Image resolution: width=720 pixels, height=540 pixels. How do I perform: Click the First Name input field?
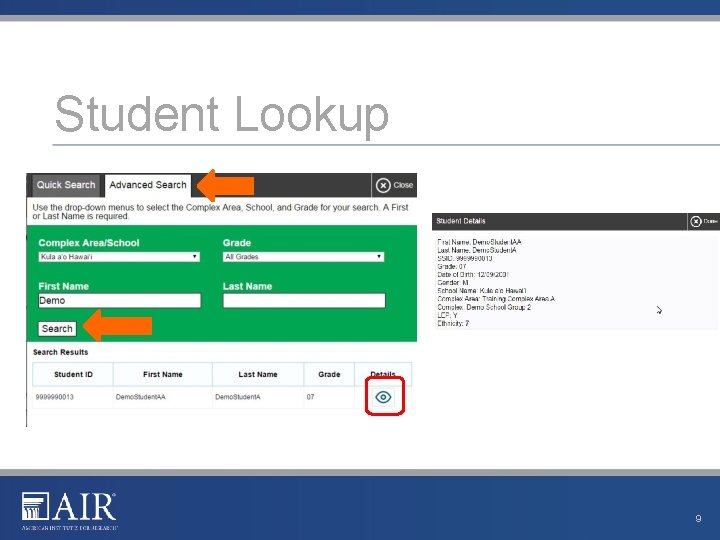tap(119, 301)
